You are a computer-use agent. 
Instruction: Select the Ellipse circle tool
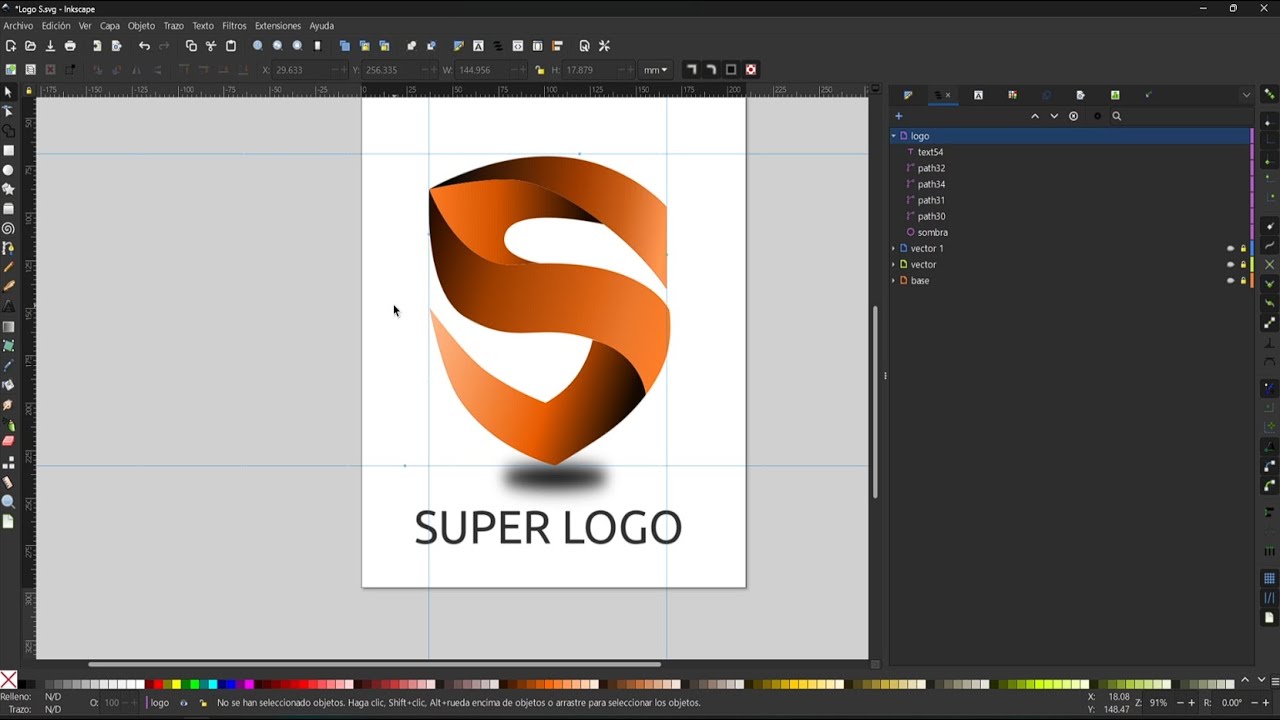(x=8, y=170)
